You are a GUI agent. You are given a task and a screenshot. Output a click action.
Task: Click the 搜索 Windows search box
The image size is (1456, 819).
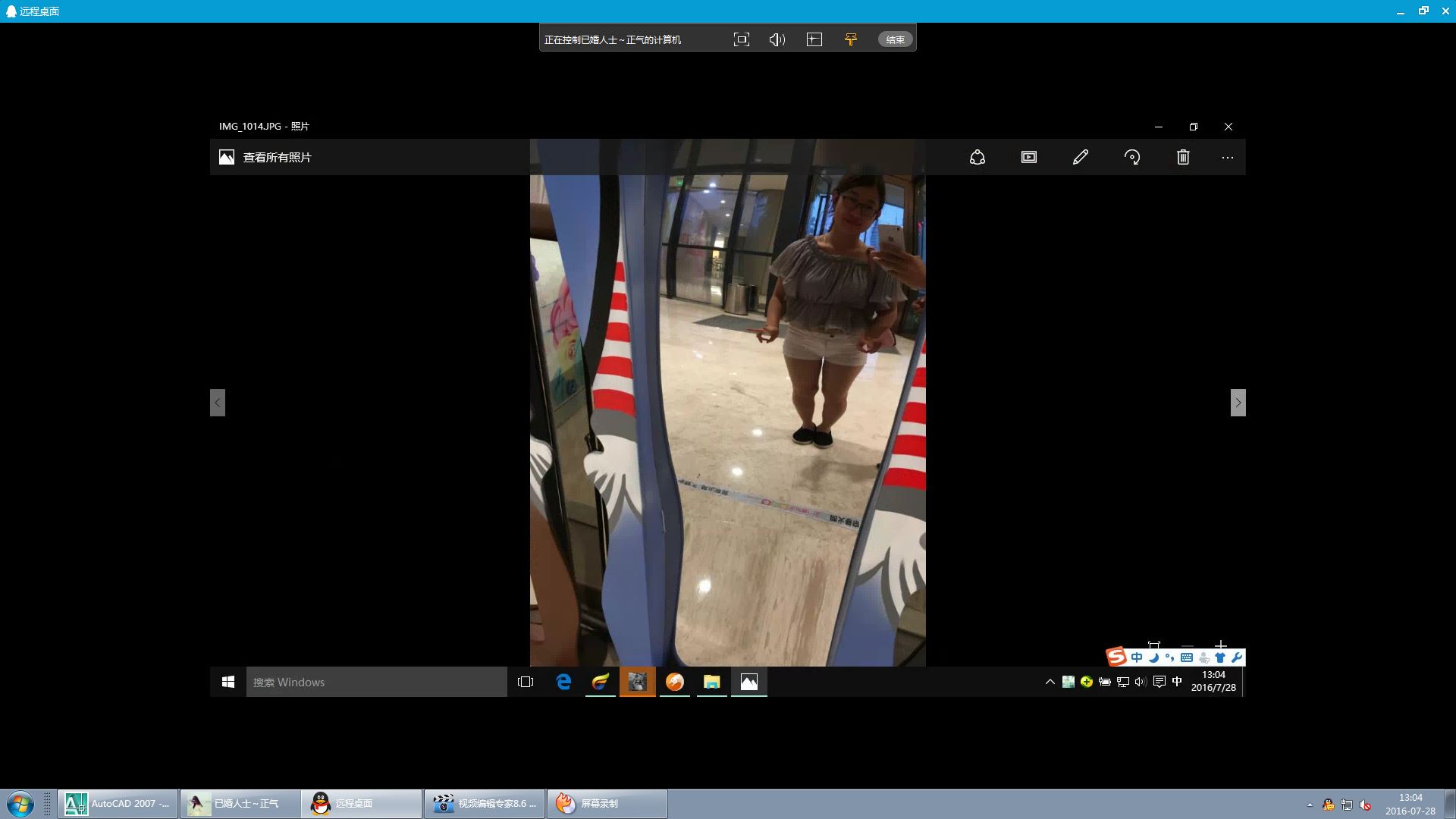click(x=376, y=682)
